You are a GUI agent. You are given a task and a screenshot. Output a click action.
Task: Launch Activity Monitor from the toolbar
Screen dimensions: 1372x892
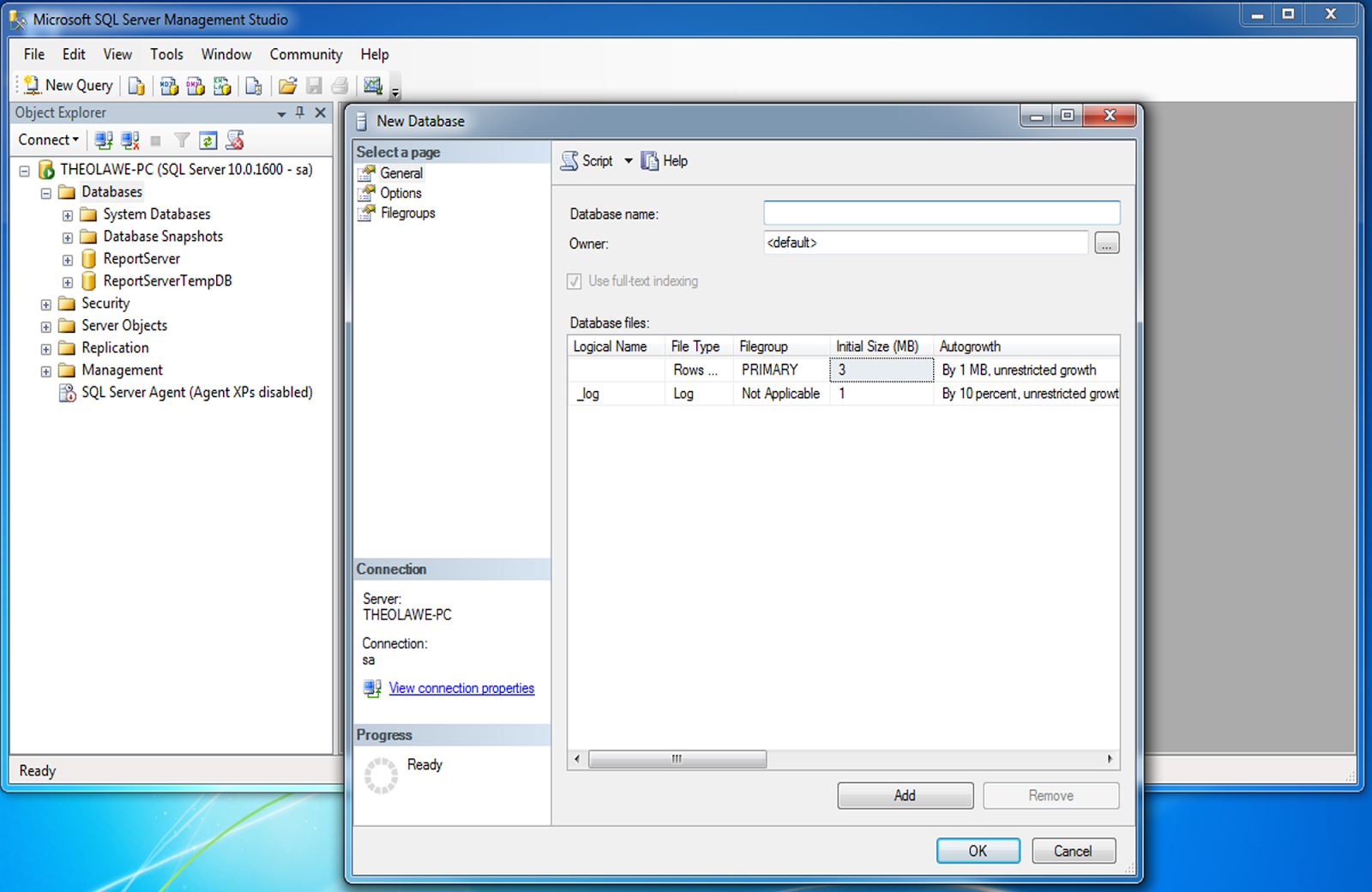[x=372, y=86]
